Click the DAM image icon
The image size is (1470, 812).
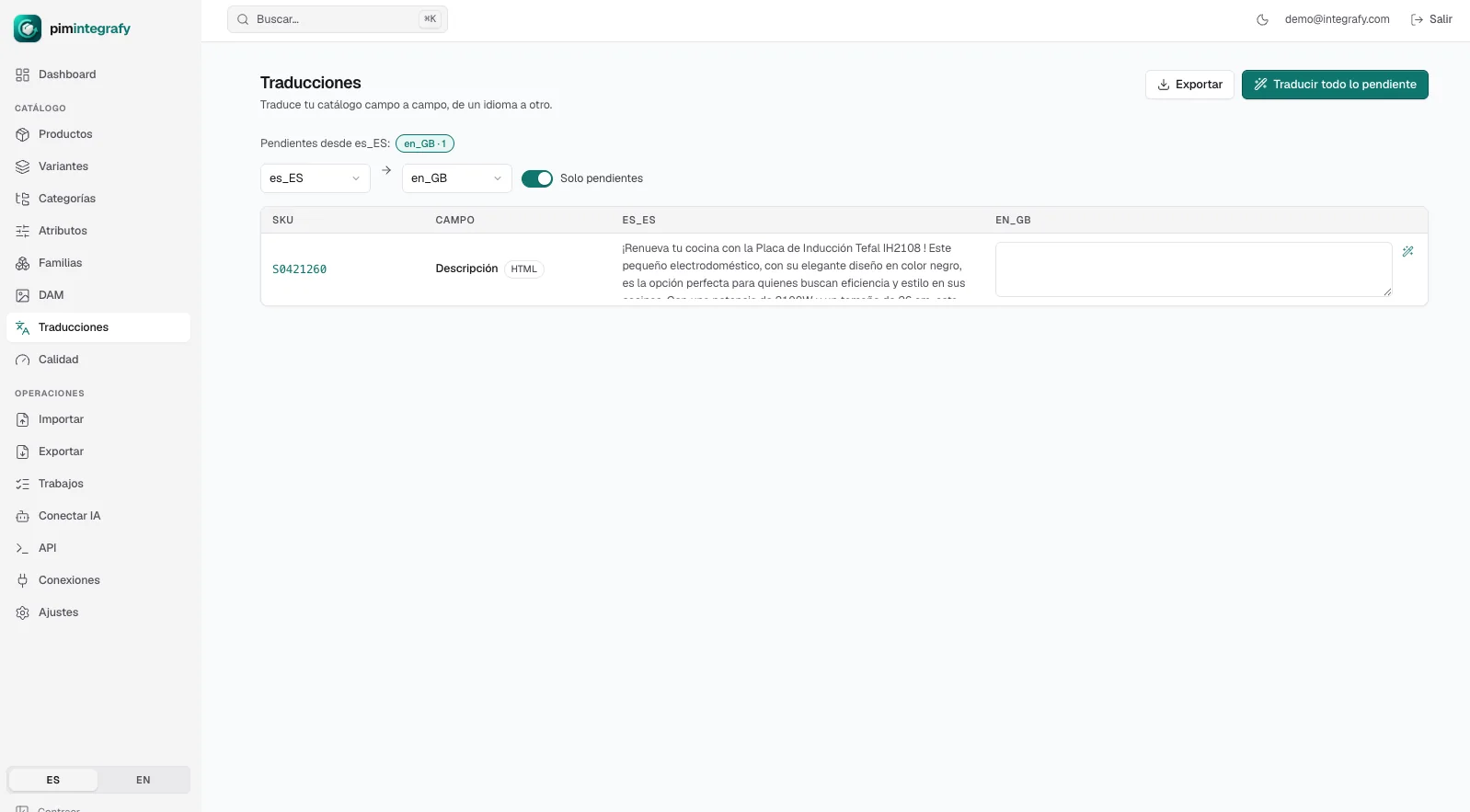click(23, 295)
